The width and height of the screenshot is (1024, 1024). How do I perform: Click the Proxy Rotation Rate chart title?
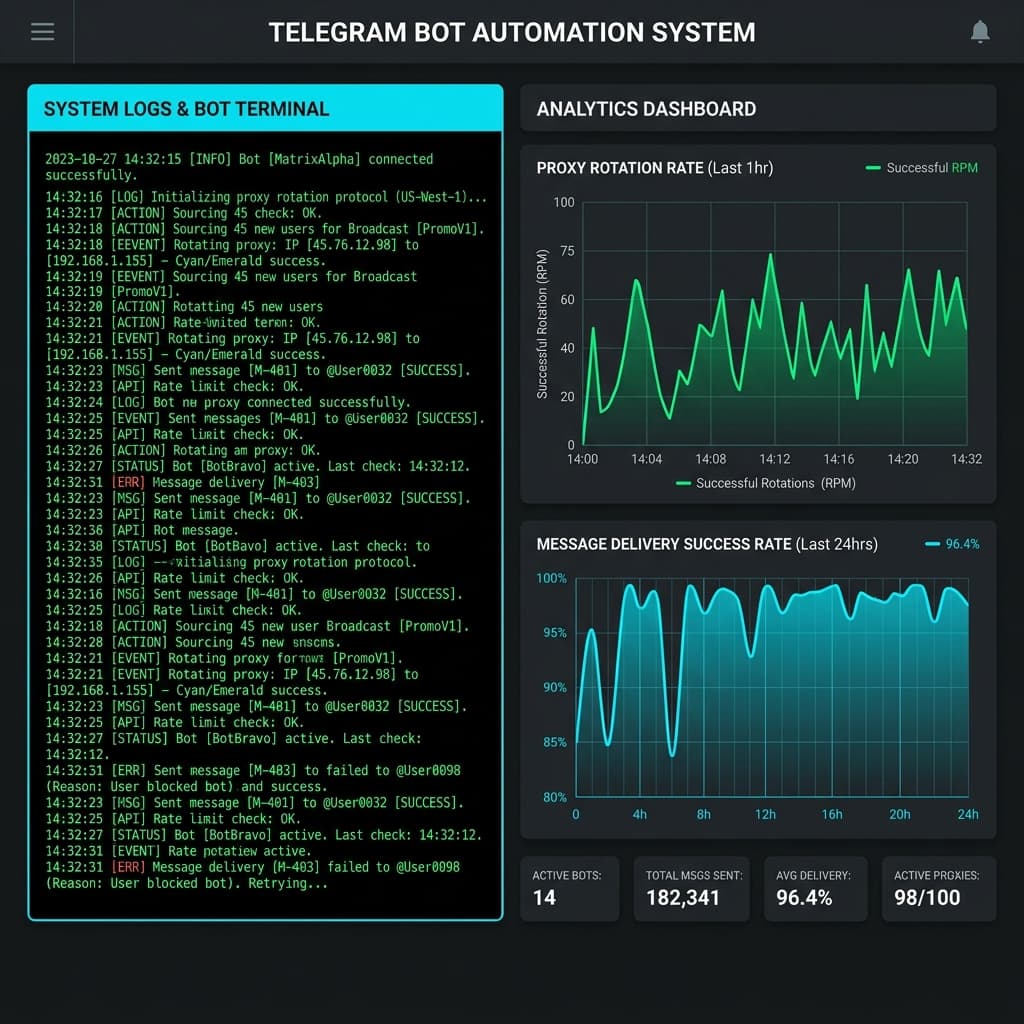[x=654, y=168]
